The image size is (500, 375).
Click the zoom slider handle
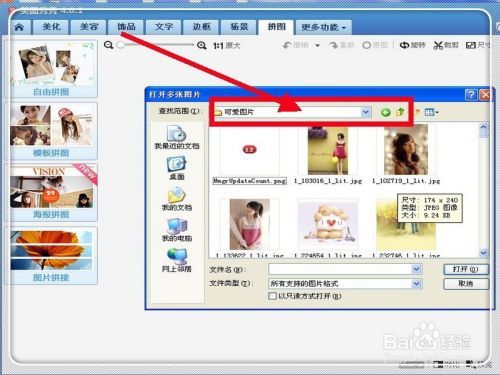121,45
